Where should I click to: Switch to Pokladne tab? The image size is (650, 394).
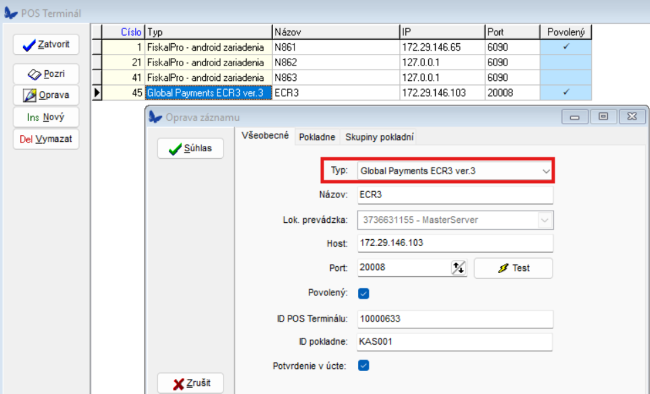click(x=317, y=137)
